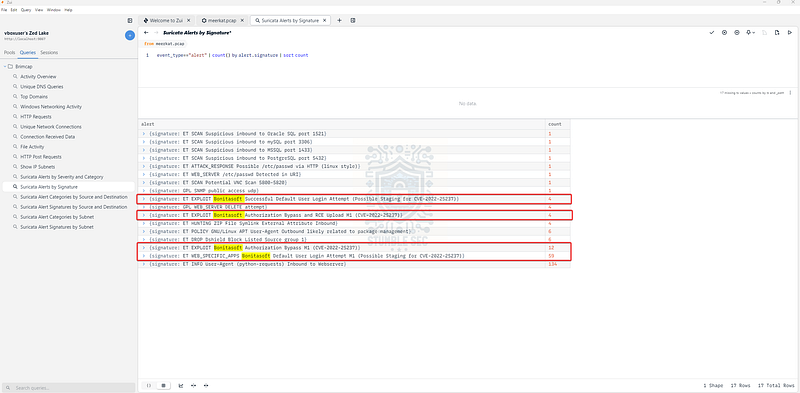Screen dimensions: 800x393
Task: Open the HTTP Requests query
Action: click(x=36, y=117)
